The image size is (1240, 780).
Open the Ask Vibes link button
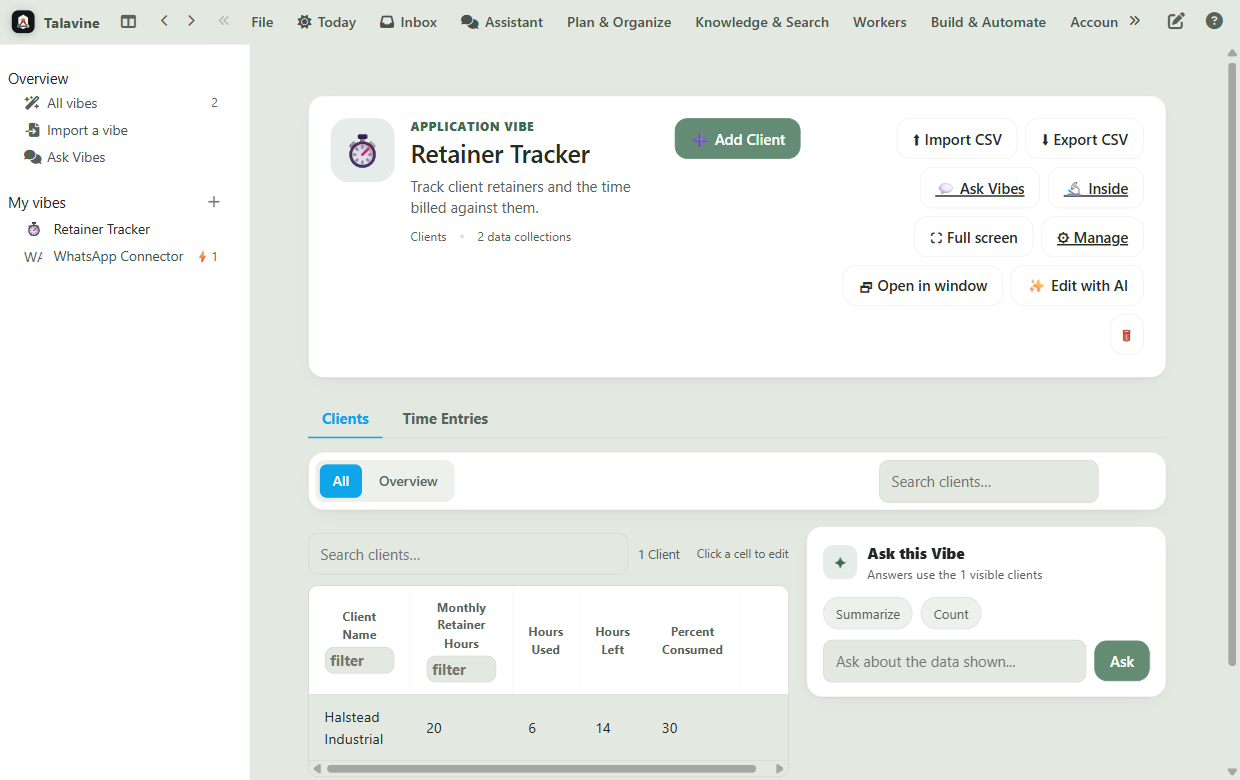pos(980,188)
